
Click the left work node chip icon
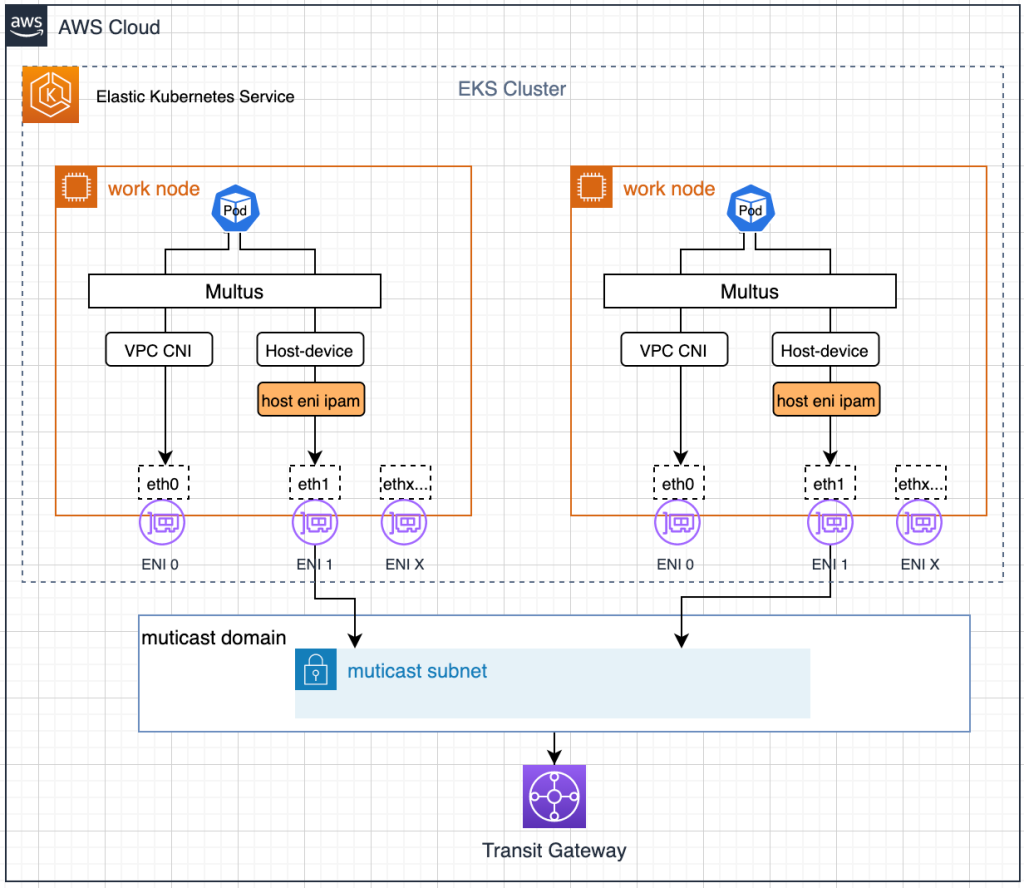pos(76,187)
